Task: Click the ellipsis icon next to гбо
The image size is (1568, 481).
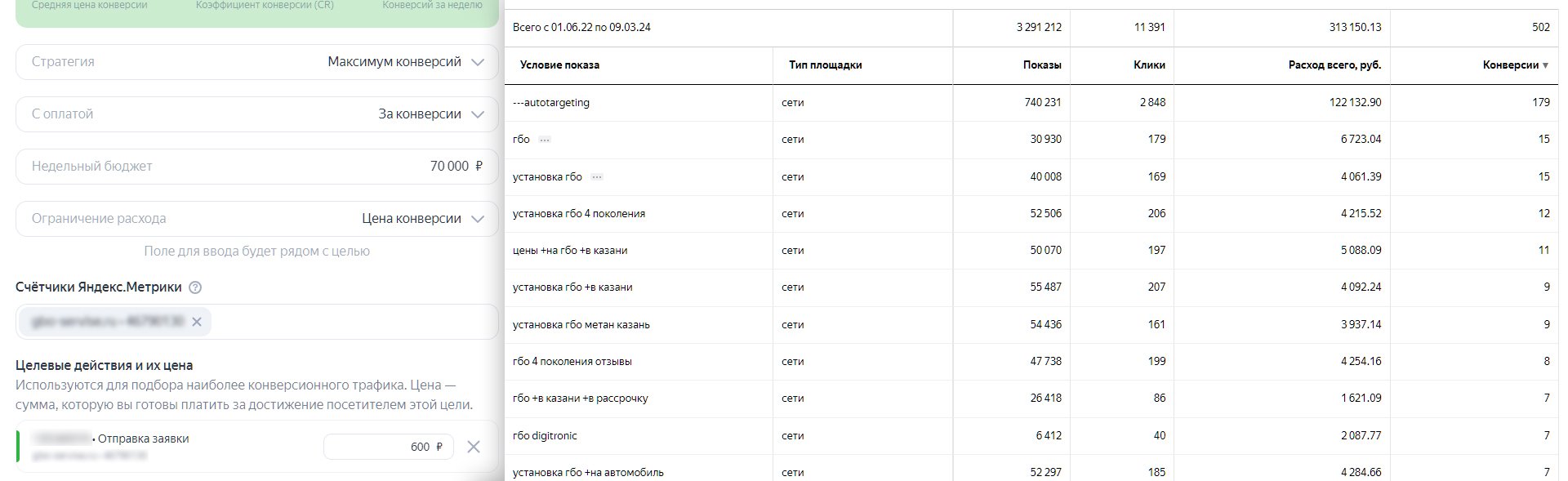Action: (545, 140)
